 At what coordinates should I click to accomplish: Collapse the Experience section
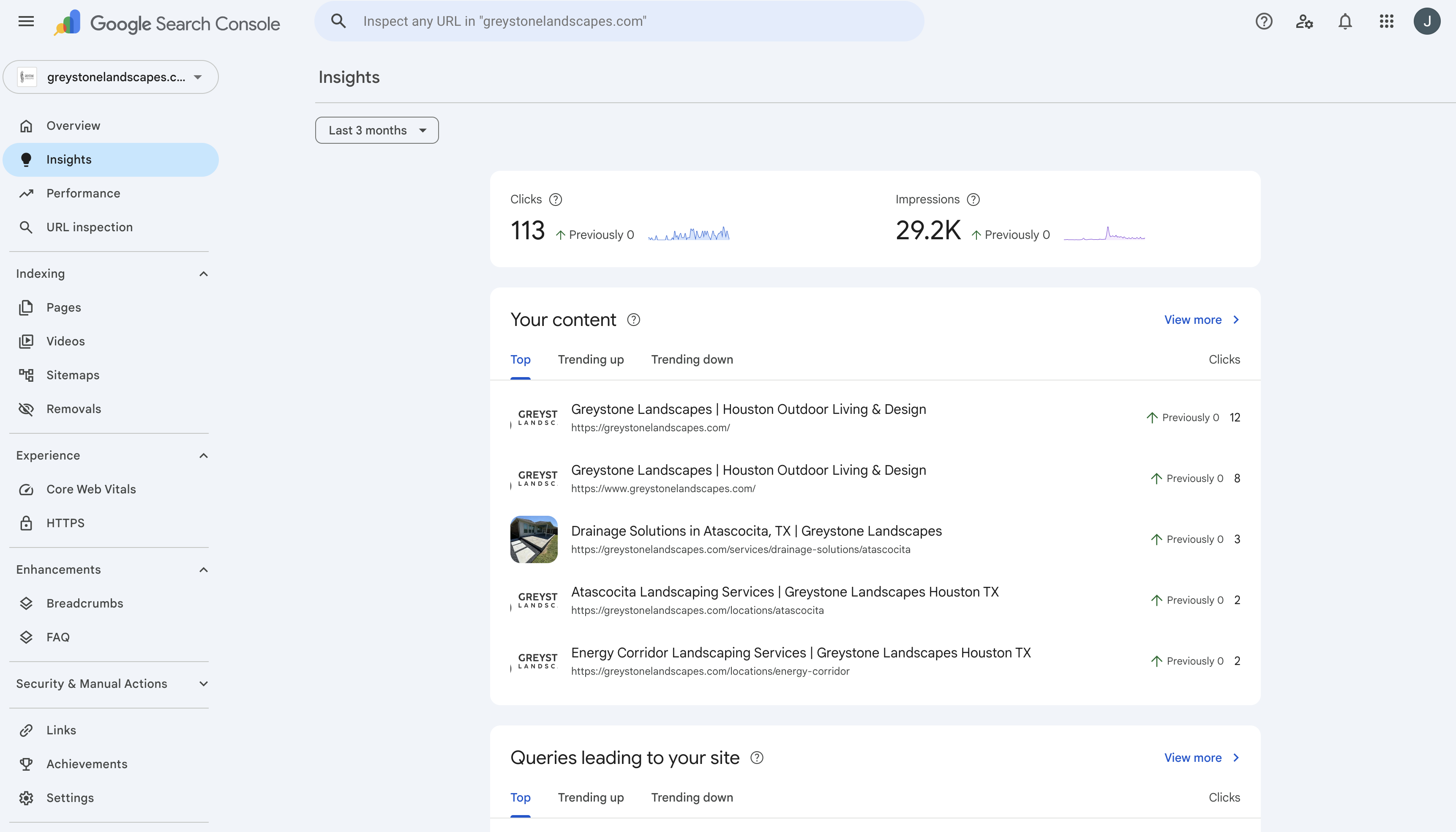click(x=203, y=455)
